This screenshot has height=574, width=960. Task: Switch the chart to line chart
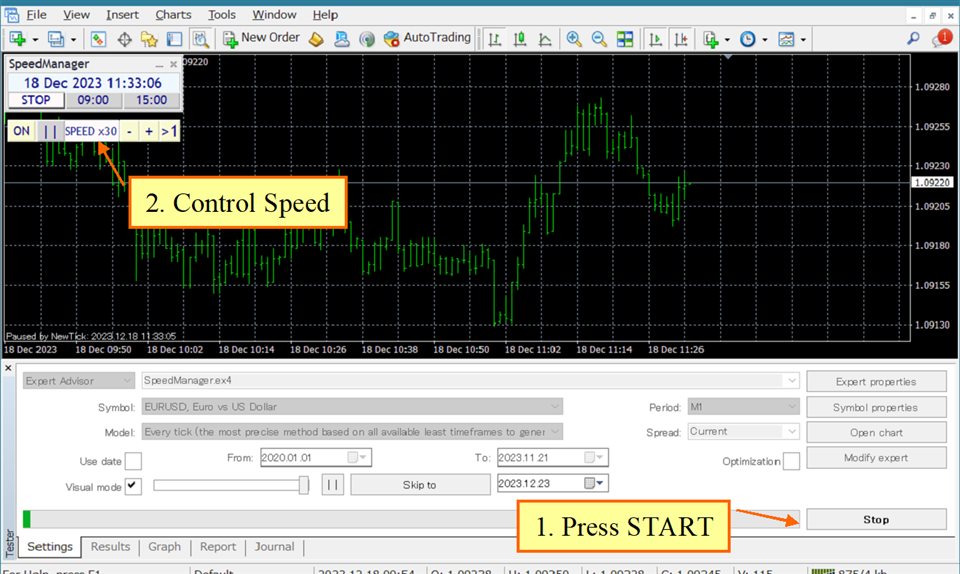point(545,39)
